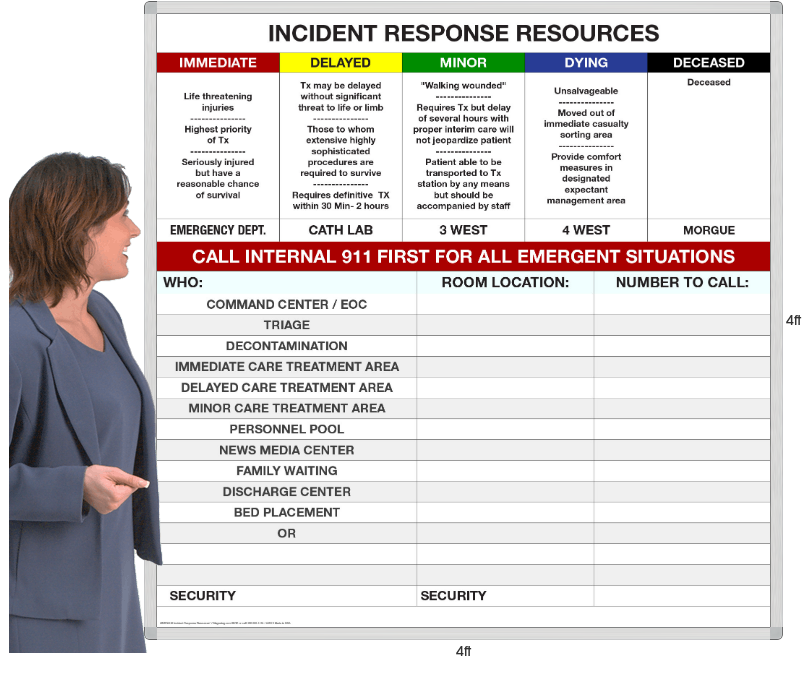Select the 3 WEST location cell

(463, 230)
